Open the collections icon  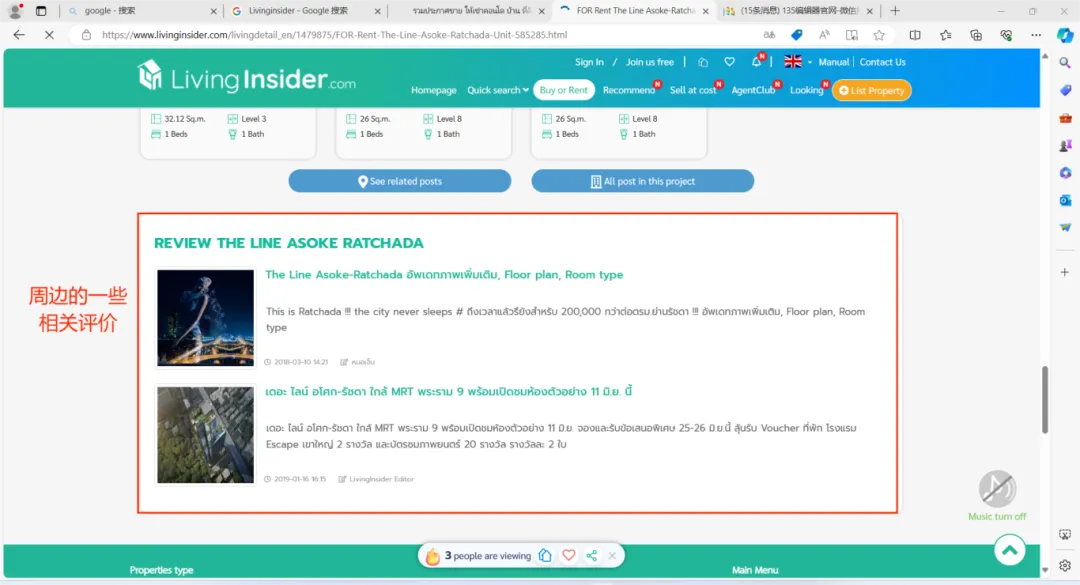pos(976,34)
